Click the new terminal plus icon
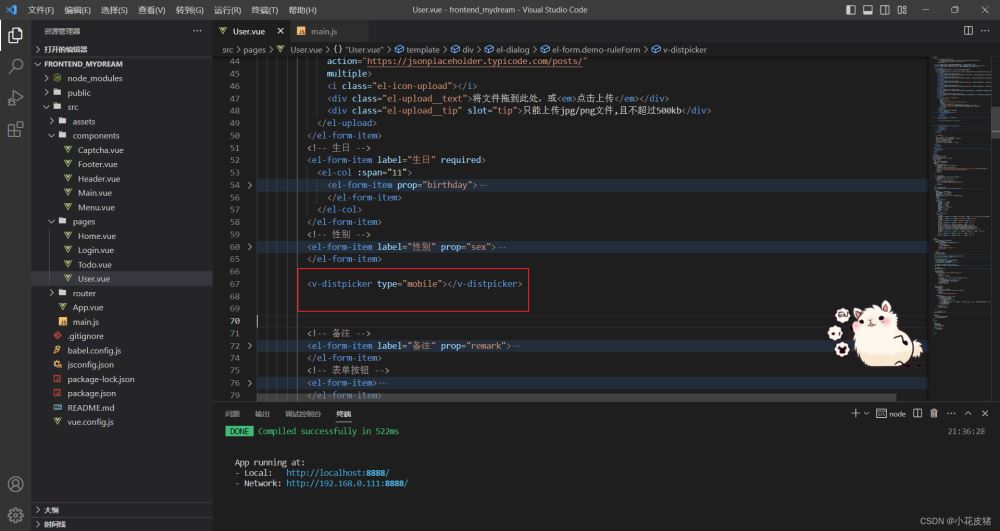Image resolution: width=1000 pixels, height=531 pixels. (x=855, y=413)
